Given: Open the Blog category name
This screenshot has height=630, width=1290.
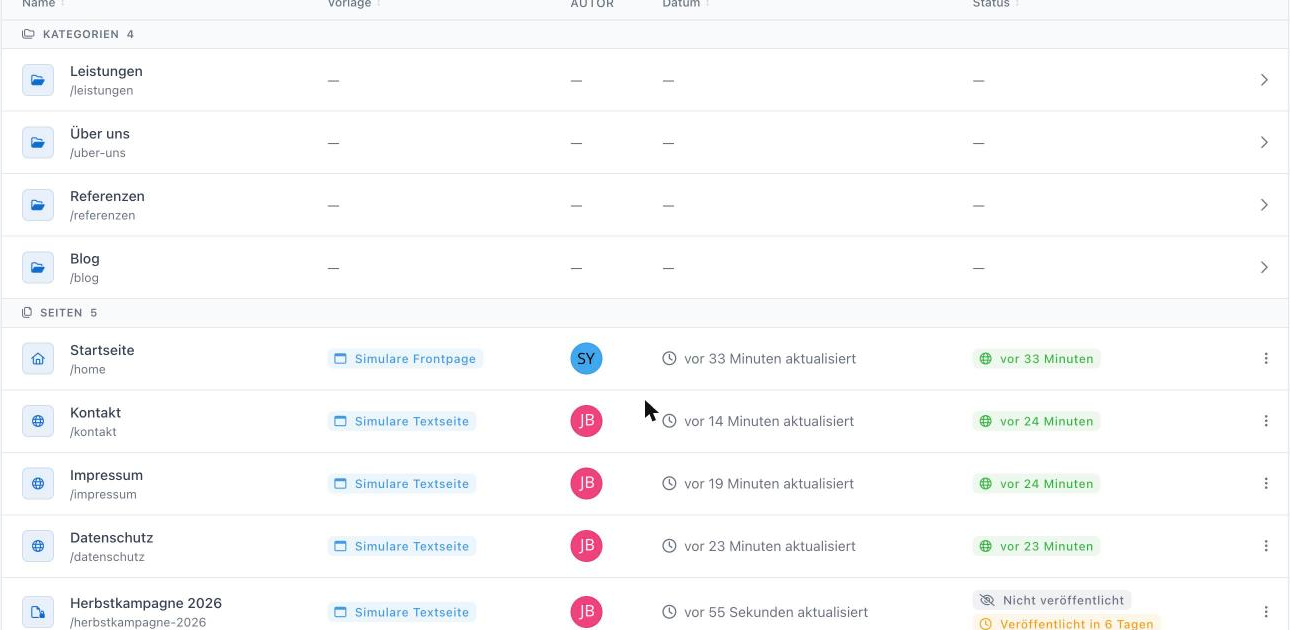Looking at the screenshot, I should (x=85, y=258).
